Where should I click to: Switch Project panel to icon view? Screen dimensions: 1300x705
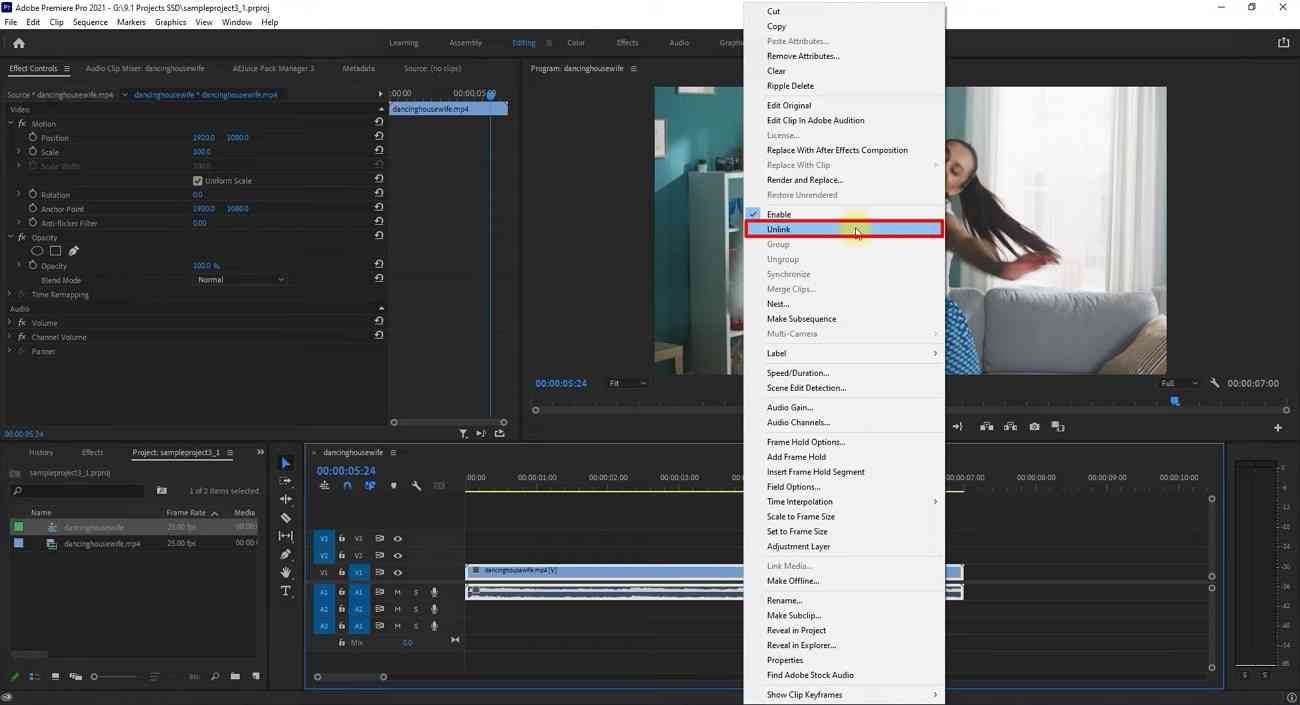55,677
